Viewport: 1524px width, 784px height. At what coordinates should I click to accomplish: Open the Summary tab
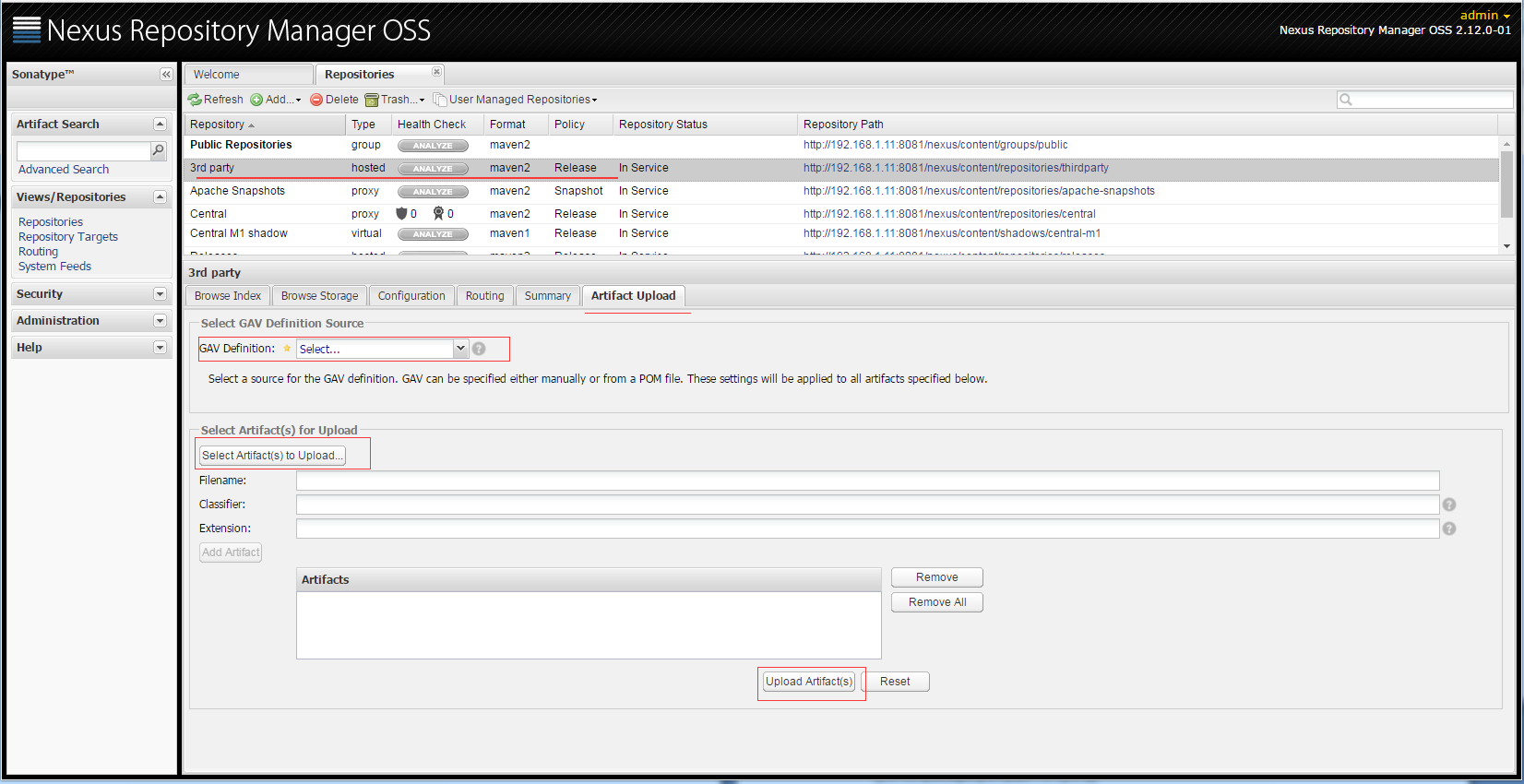tap(548, 296)
